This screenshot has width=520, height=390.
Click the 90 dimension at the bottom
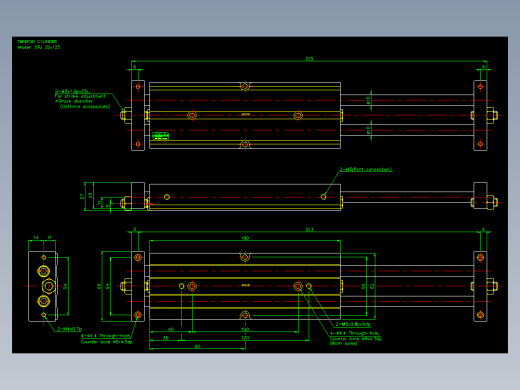(x=197, y=346)
